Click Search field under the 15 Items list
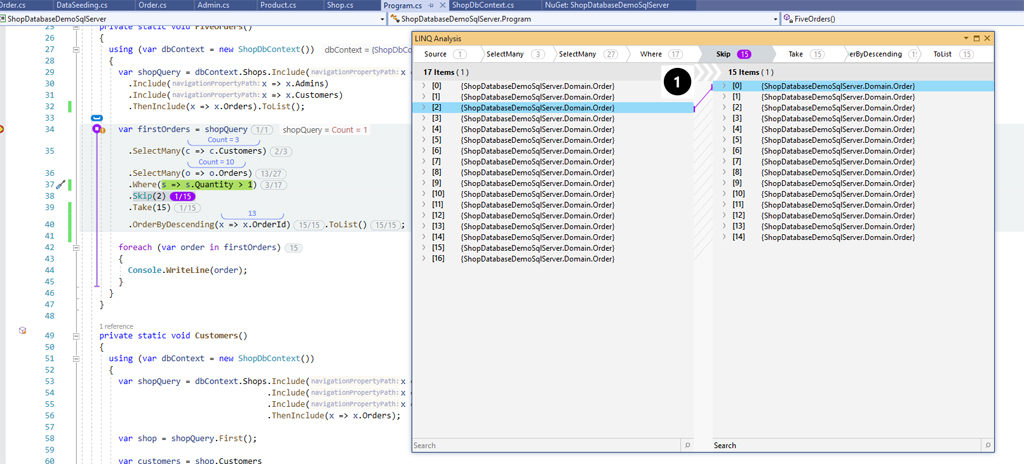The width and height of the screenshot is (1024, 464). (848, 445)
